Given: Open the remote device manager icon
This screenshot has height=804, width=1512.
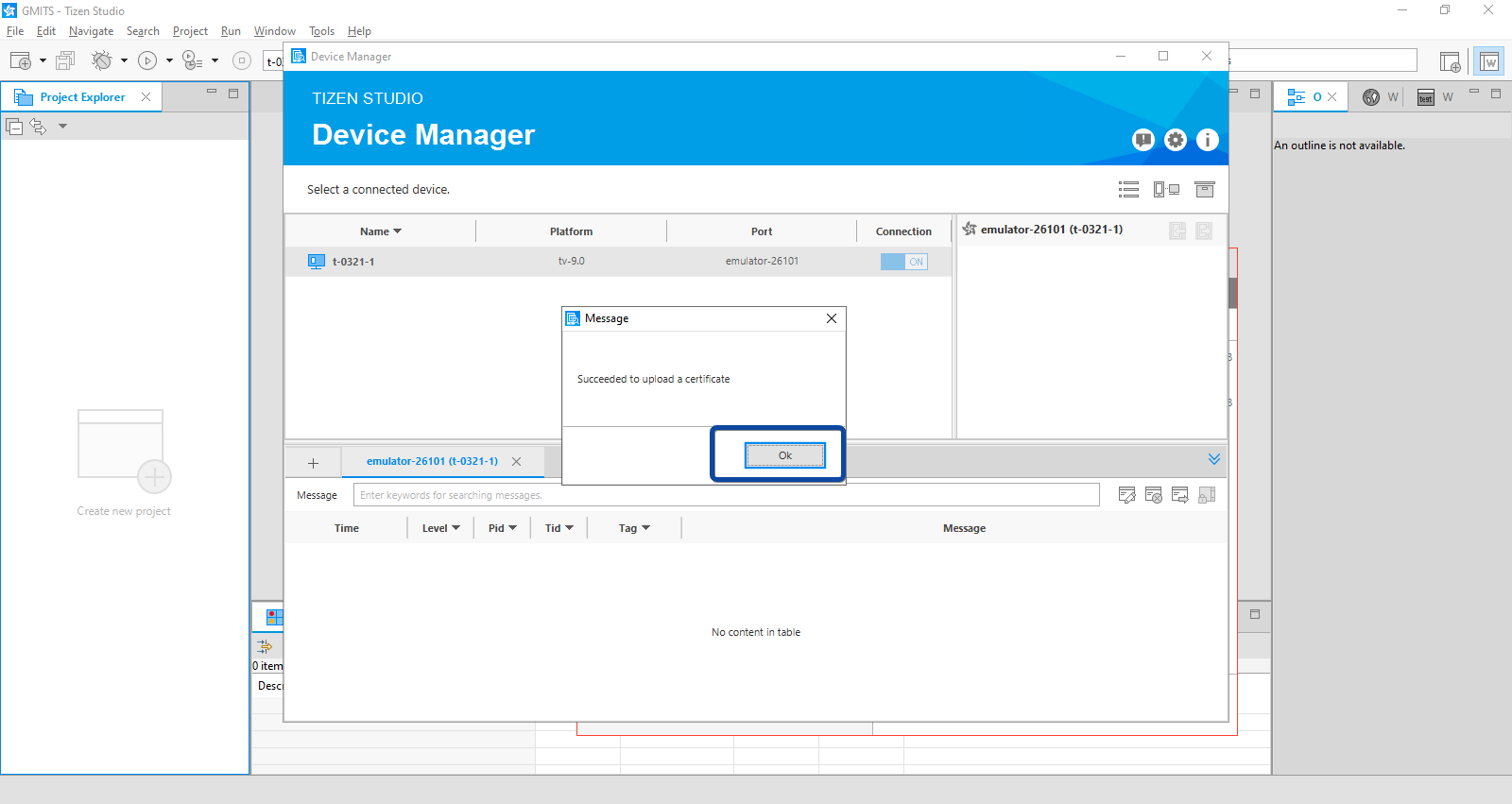Looking at the screenshot, I should click(x=1166, y=190).
